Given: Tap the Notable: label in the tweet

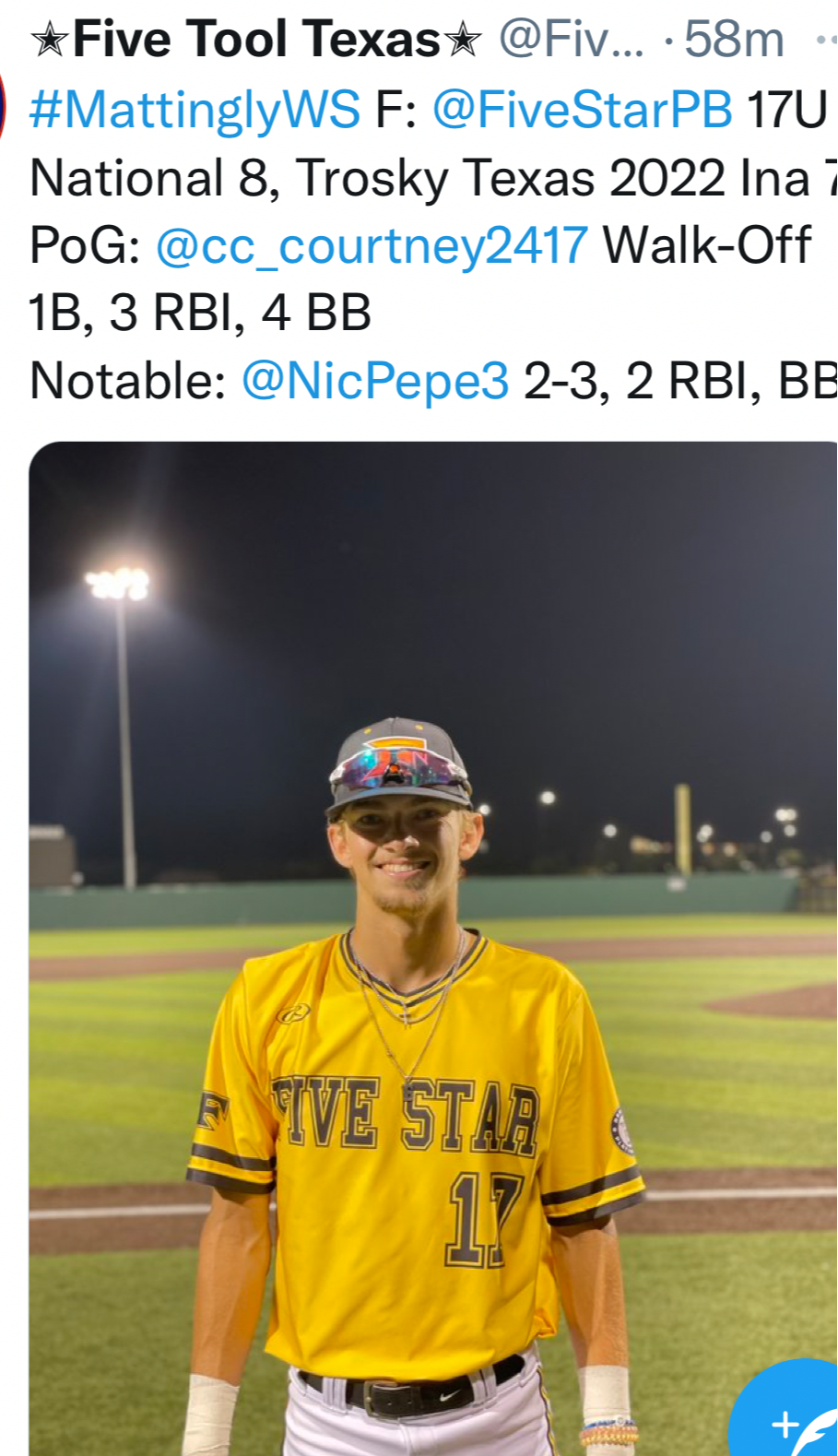Looking at the screenshot, I should [128, 380].
